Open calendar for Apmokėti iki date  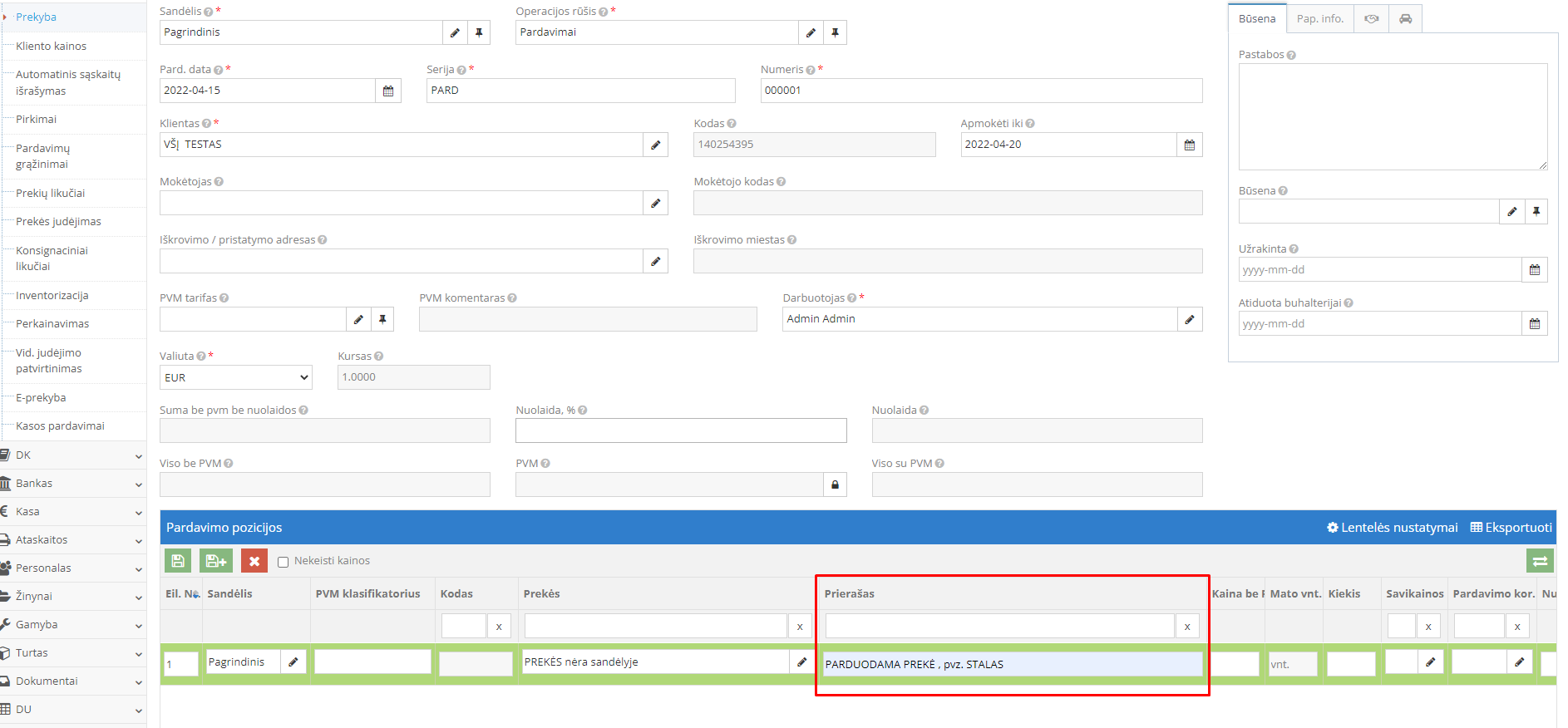click(1189, 145)
